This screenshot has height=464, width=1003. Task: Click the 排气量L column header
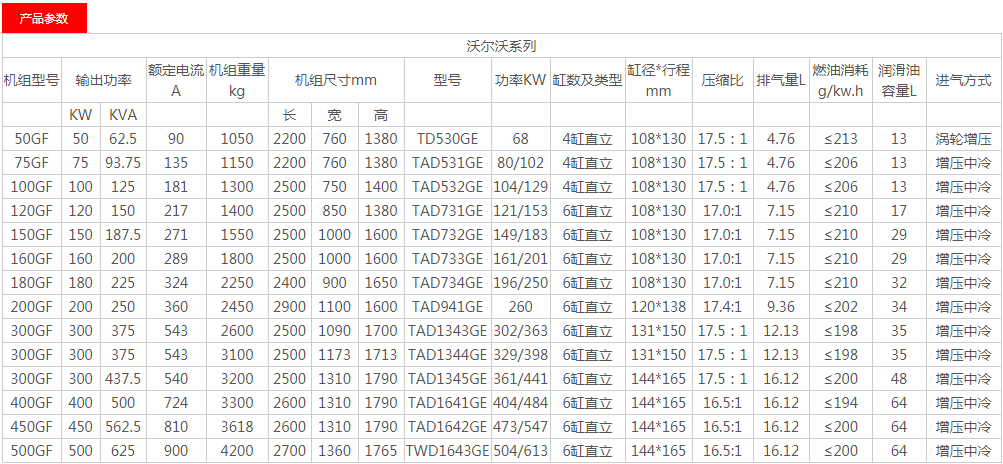click(x=780, y=81)
